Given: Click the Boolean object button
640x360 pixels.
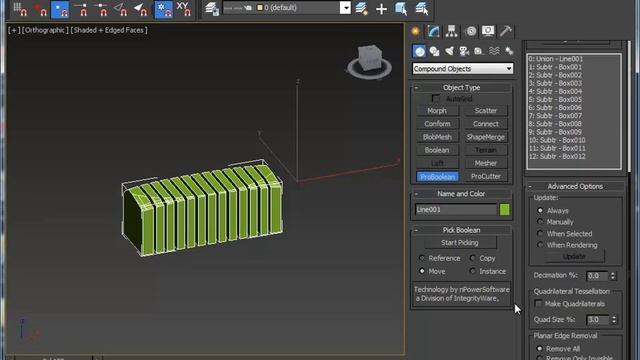Looking at the screenshot, I should (437, 150).
